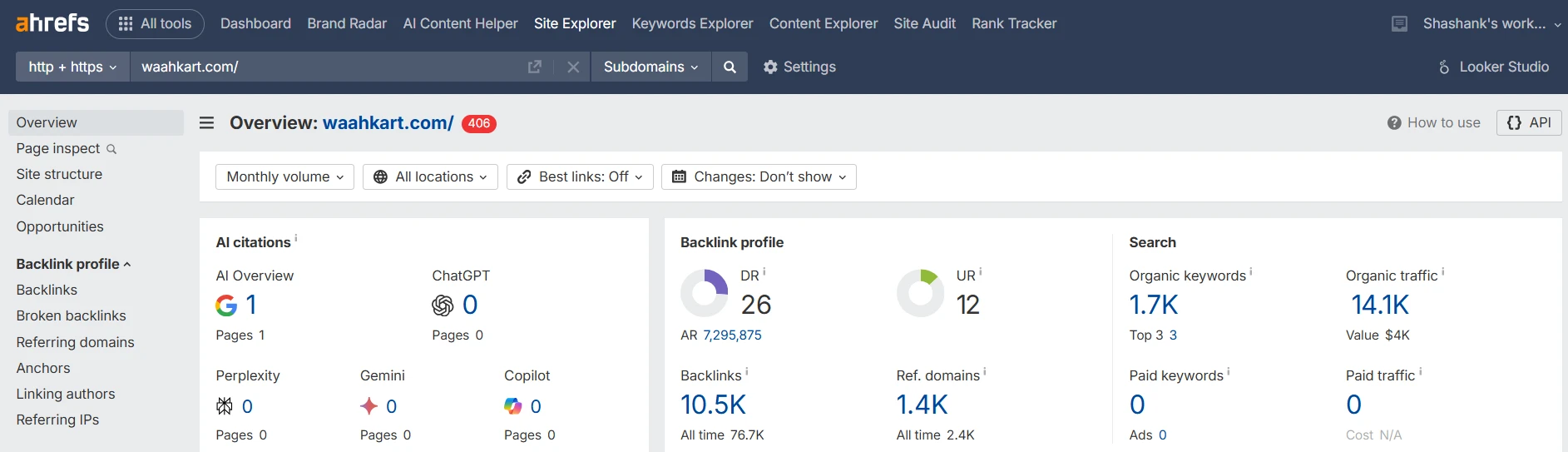The image size is (1568, 452).
Task: Click the UR donut chart
Action: click(921, 293)
